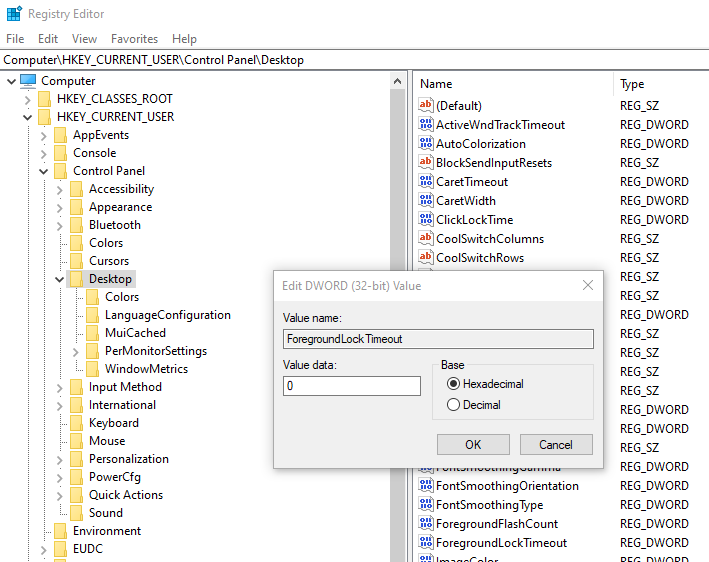
Task: Click the Sound folder icon
Action: (x=76, y=513)
